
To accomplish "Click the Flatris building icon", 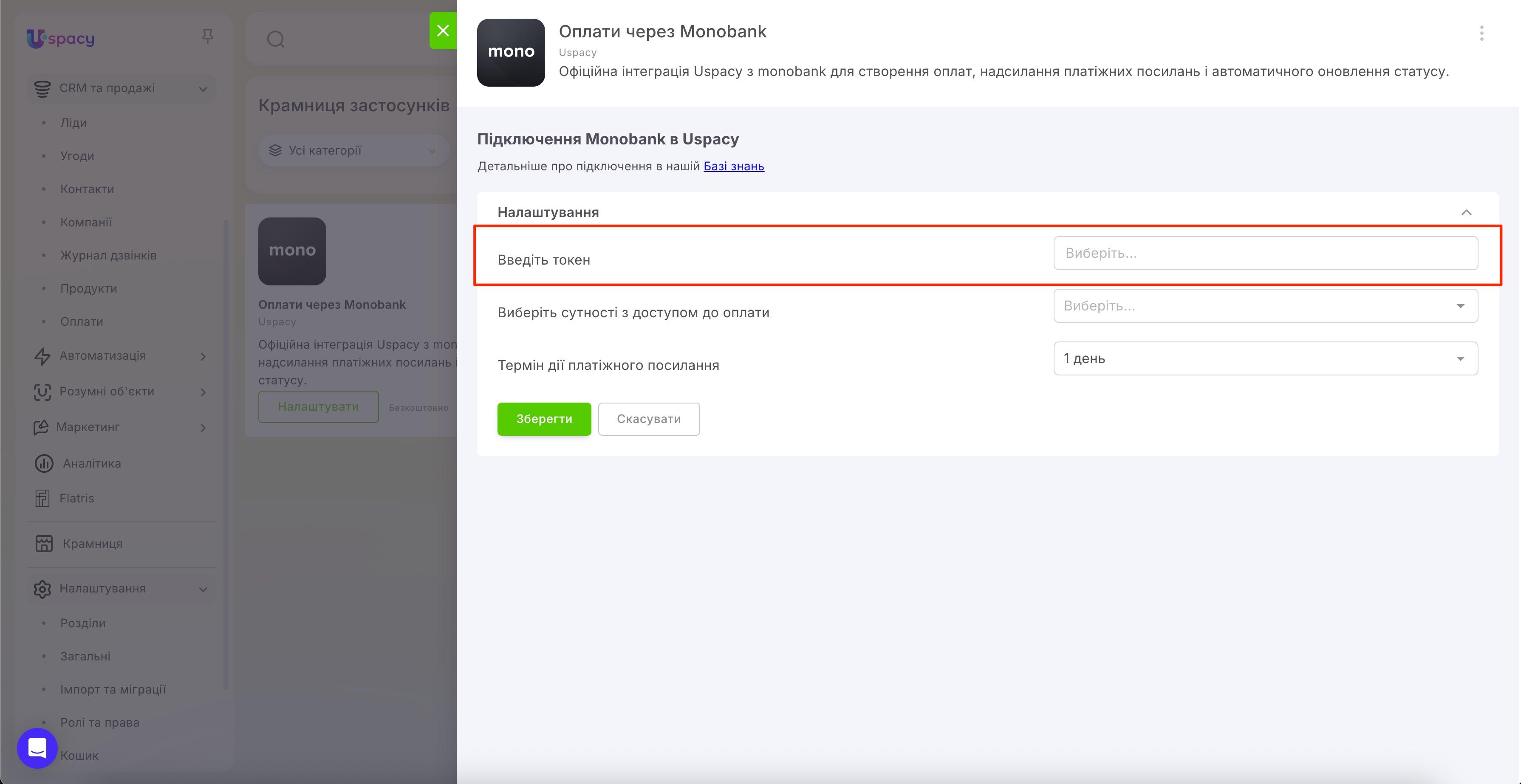I will [x=42, y=498].
